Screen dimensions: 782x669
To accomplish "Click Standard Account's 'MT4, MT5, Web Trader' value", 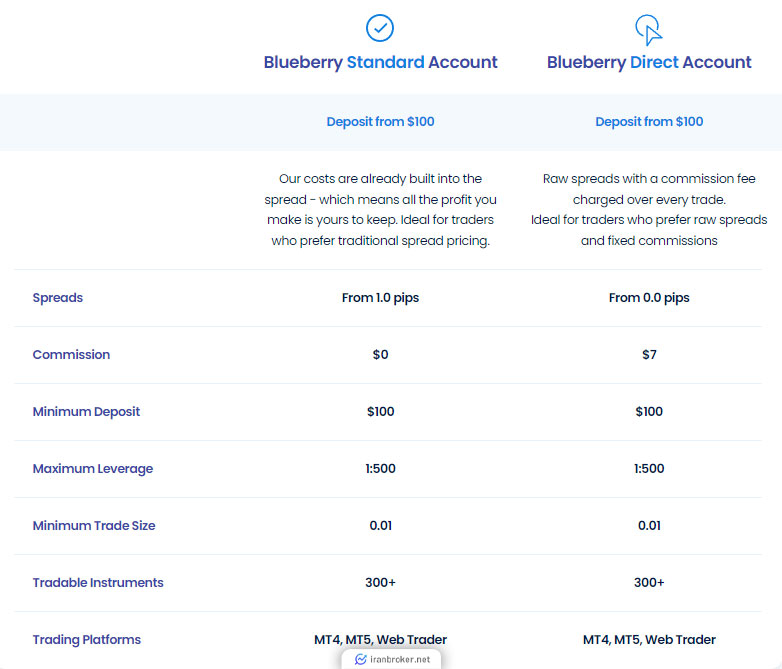I will (x=381, y=640).
